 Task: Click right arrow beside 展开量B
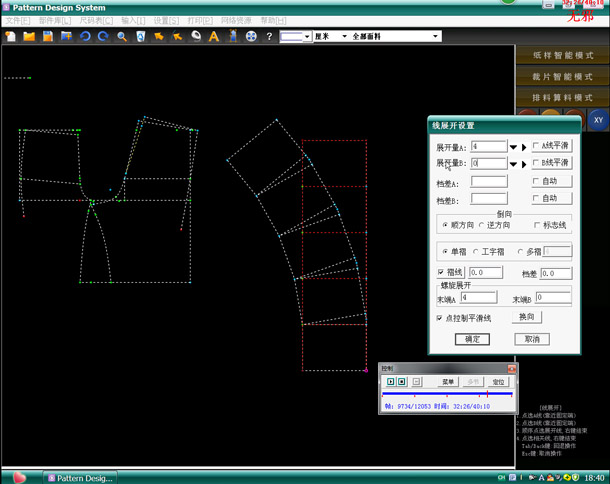pyautogui.click(x=524, y=164)
